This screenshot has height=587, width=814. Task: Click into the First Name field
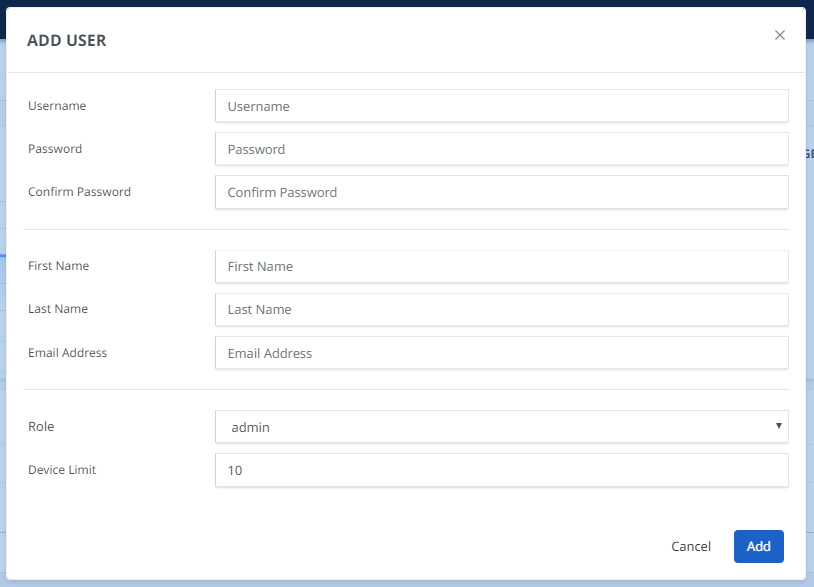coord(501,267)
